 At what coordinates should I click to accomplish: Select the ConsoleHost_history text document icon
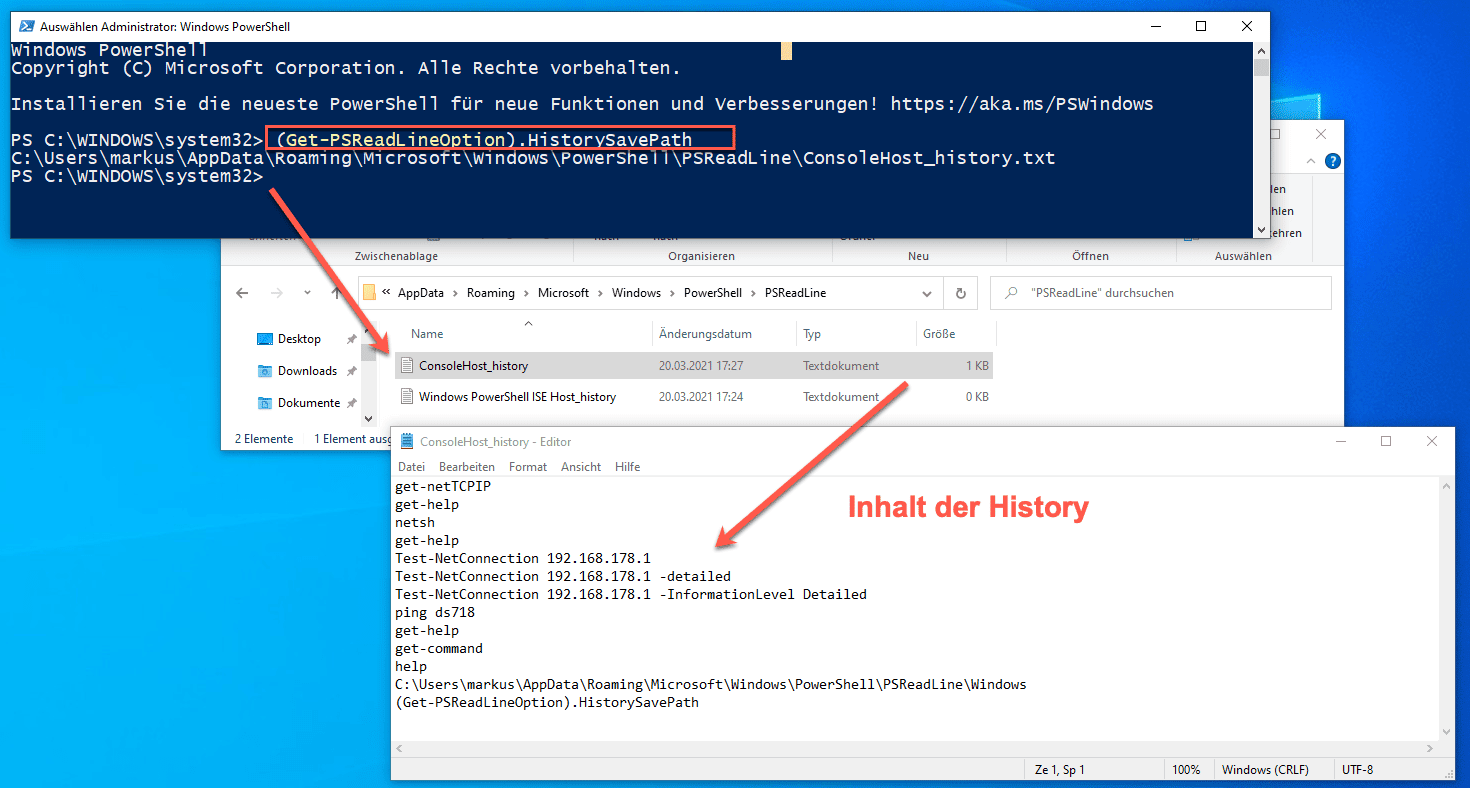(x=407, y=365)
